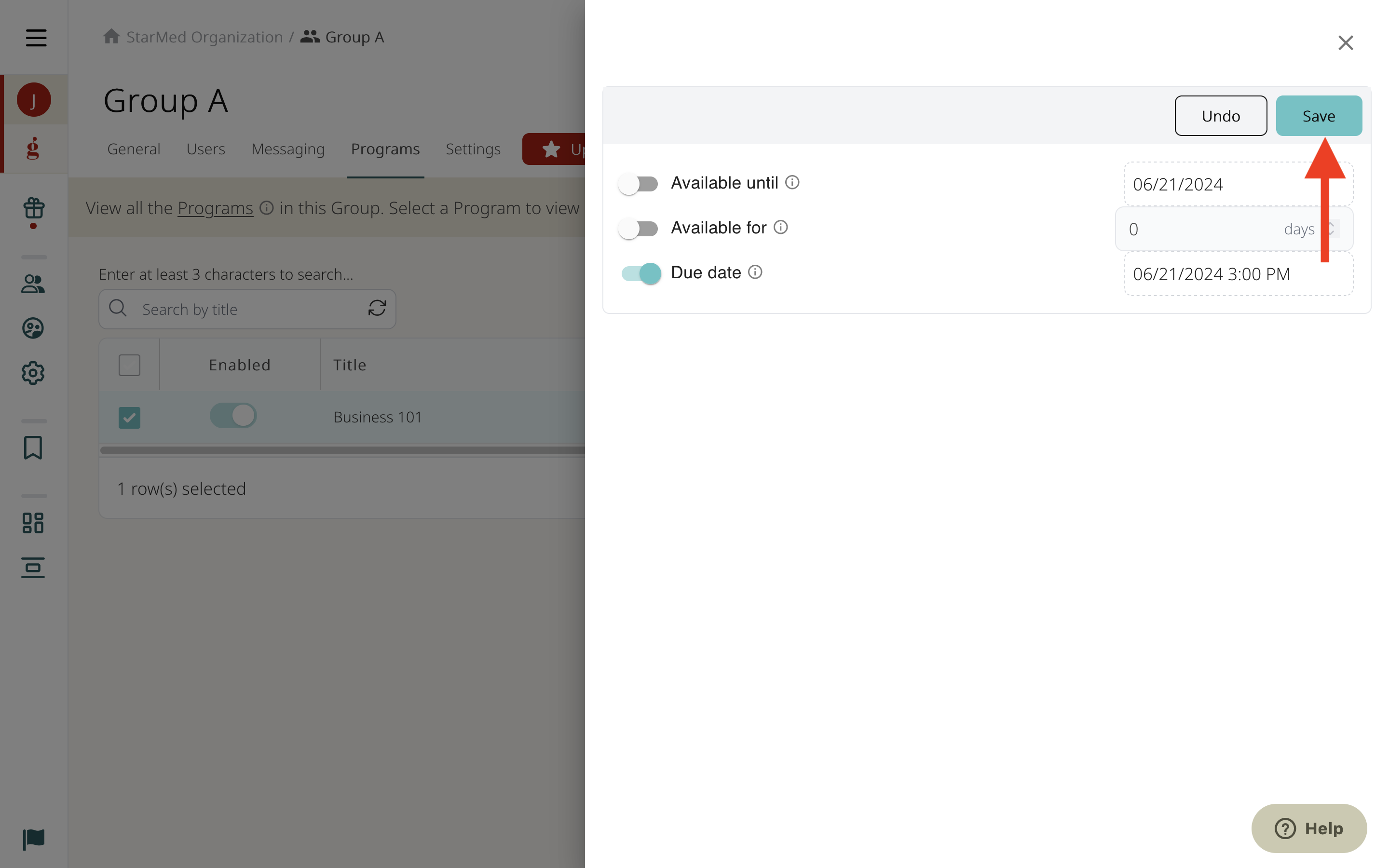Image resolution: width=1389 pixels, height=868 pixels.
Task: Open the Help widget
Action: pyautogui.click(x=1308, y=828)
